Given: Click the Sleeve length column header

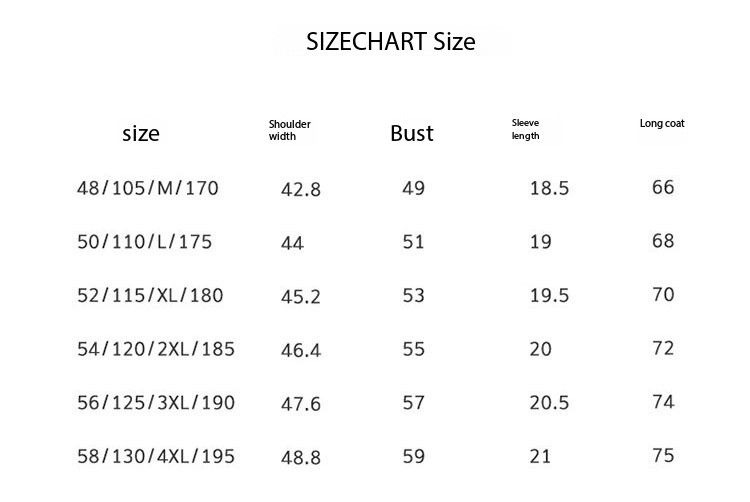Looking at the screenshot, I should tap(526, 129).
